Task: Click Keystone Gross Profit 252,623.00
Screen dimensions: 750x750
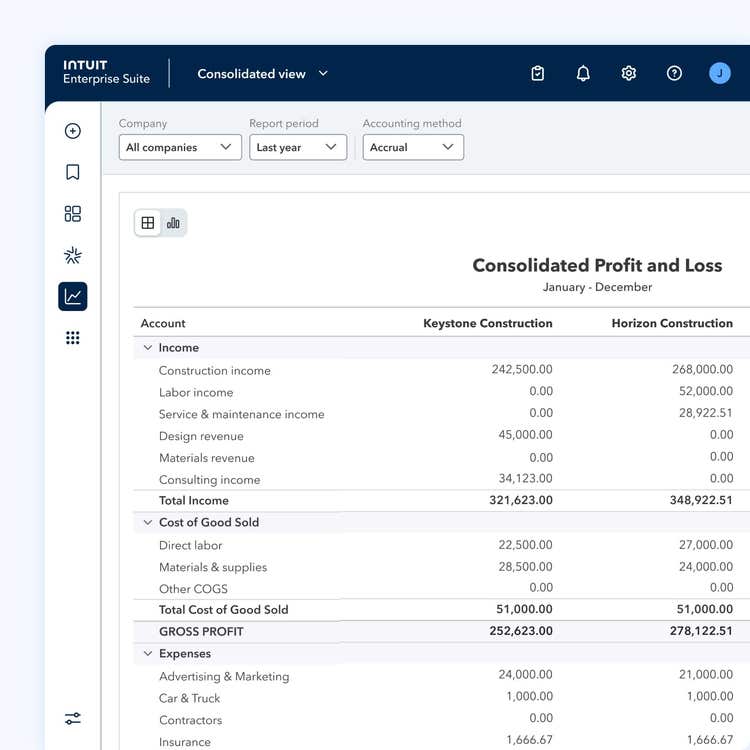Action: [x=520, y=631]
